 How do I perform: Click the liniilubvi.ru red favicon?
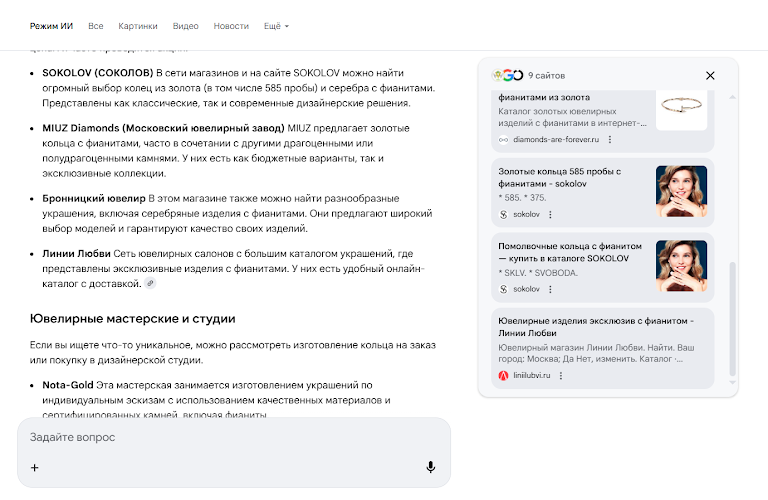pyautogui.click(x=503, y=375)
